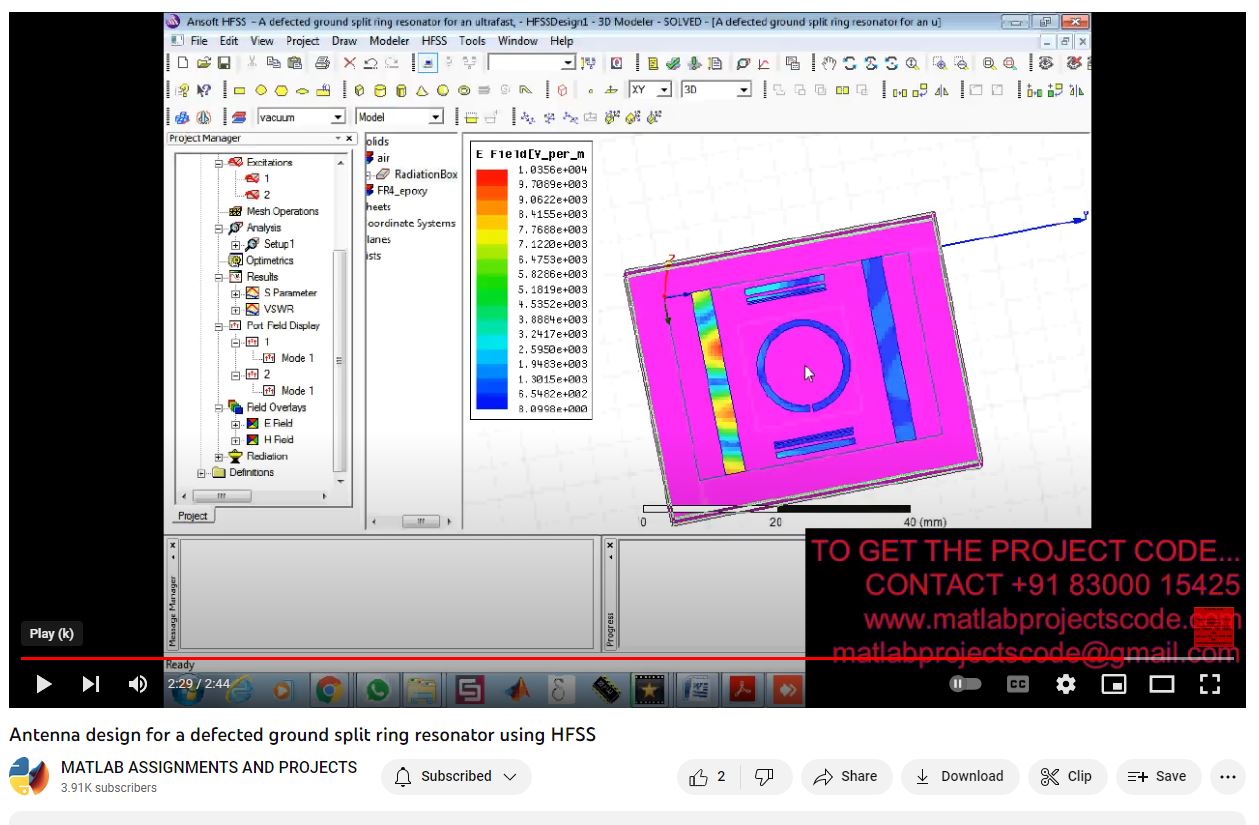Dislike the video with thumbs down

pyautogui.click(x=764, y=777)
